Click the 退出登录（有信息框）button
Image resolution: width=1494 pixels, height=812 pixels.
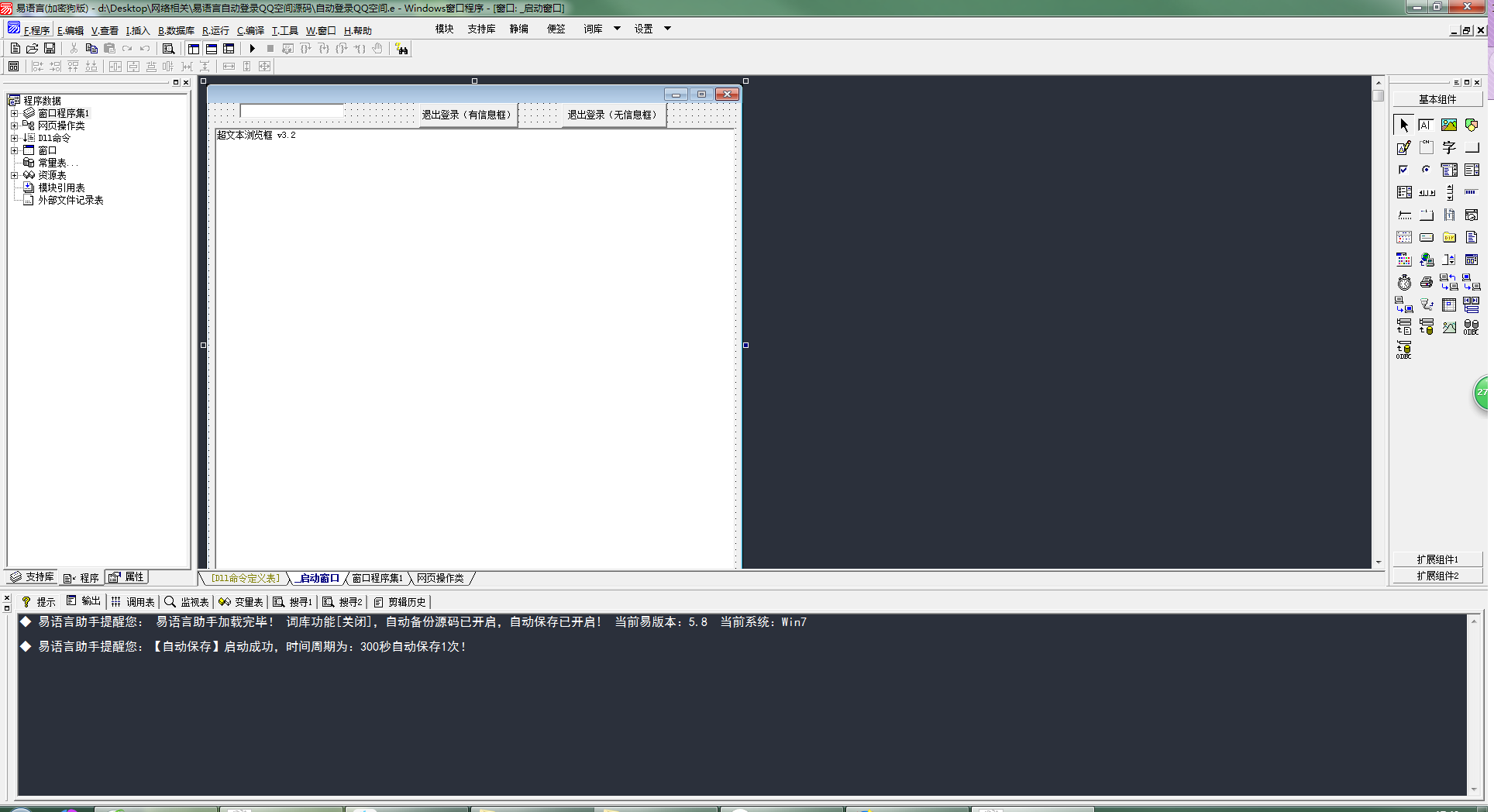(x=466, y=115)
